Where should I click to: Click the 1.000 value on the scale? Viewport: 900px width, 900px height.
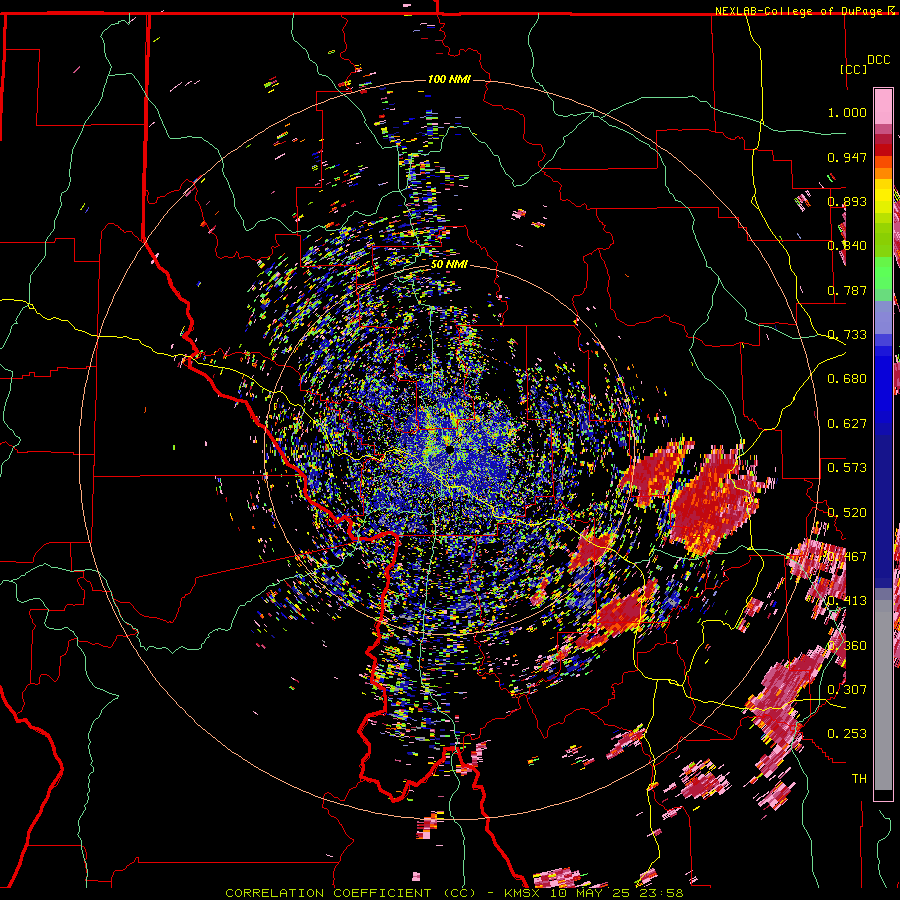tap(847, 112)
